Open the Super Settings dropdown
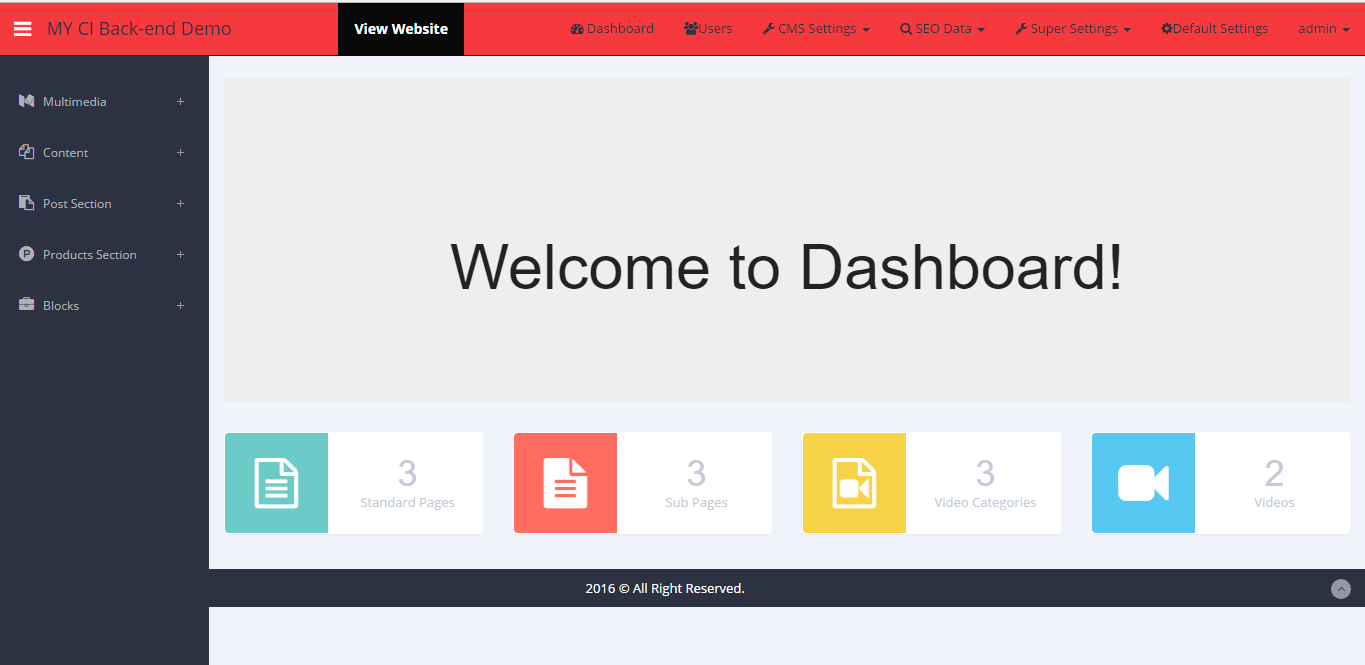This screenshot has width=1365, height=665. coord(1072,28)
